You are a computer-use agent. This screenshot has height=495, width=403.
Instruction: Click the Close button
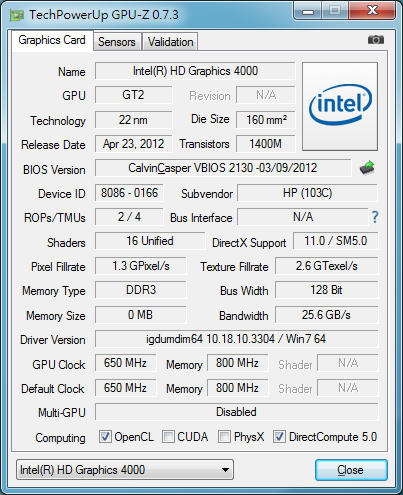tap(351, 470)
